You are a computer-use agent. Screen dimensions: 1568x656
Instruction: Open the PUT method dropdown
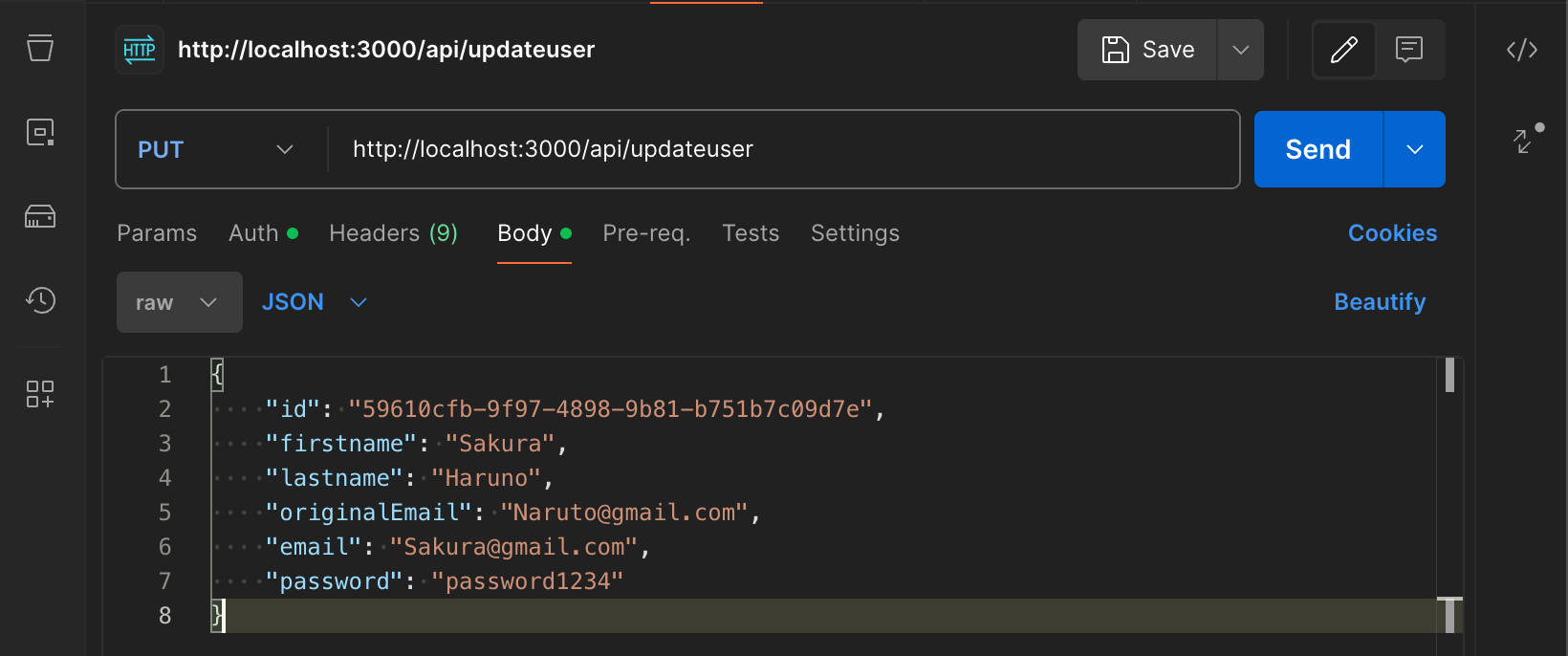click(216, 149)
